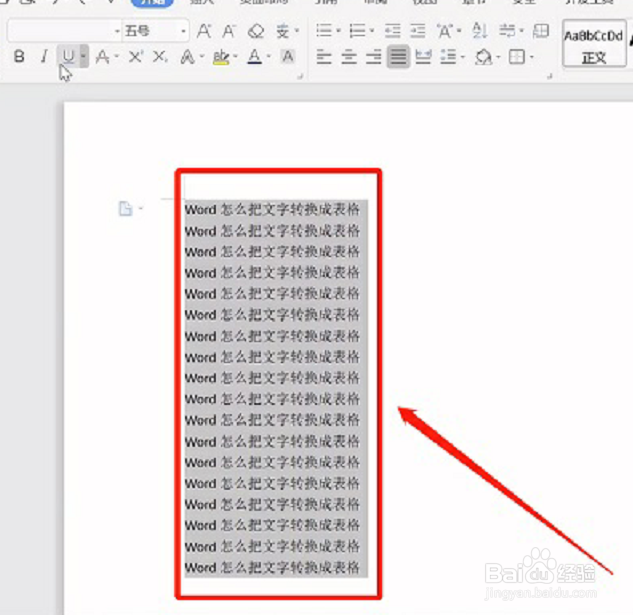Toggle underline on selected text
Image resolution: width=633 pixels, height=615 pixels.
pyautogui.click(x=68, y=57)
